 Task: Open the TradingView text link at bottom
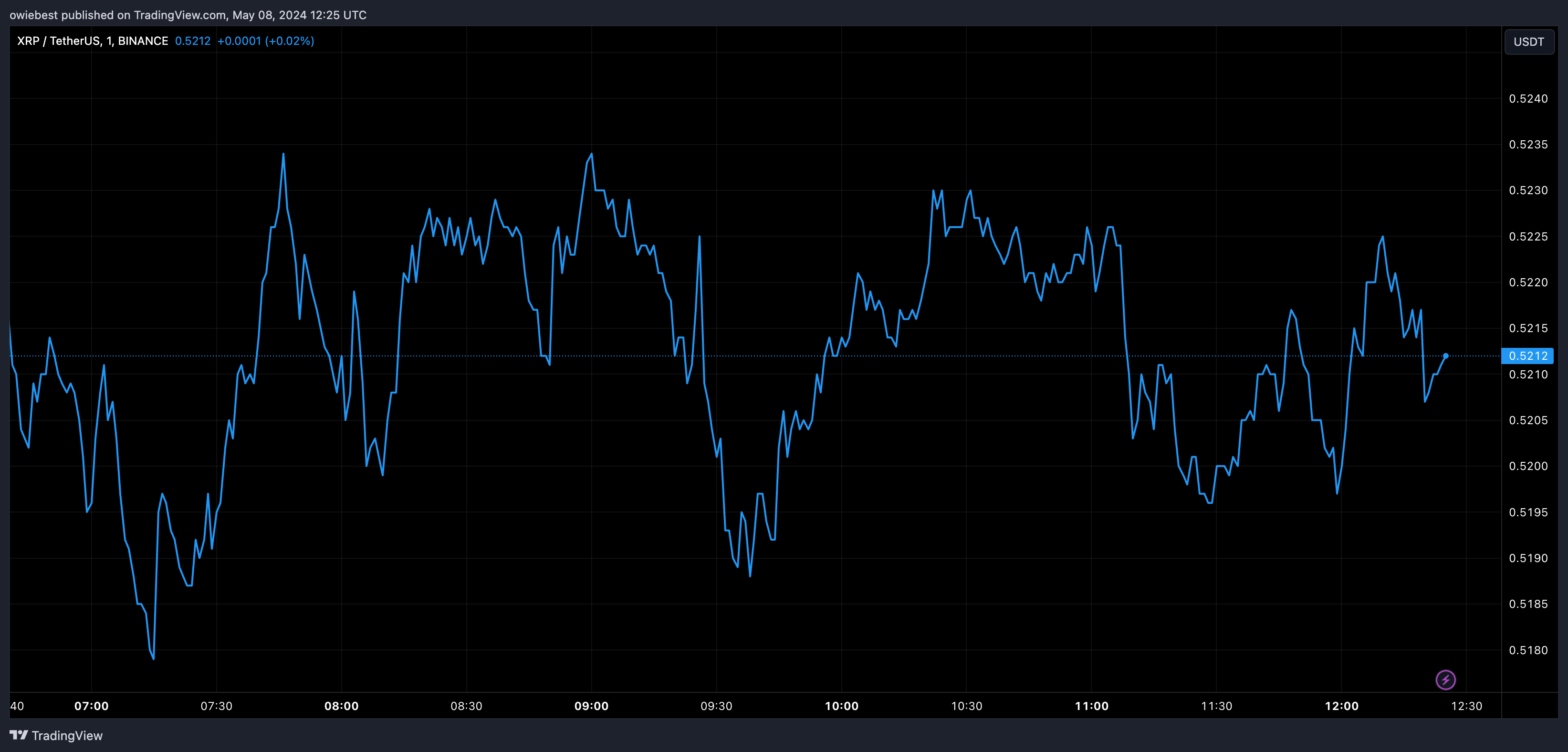click(67, 736)
